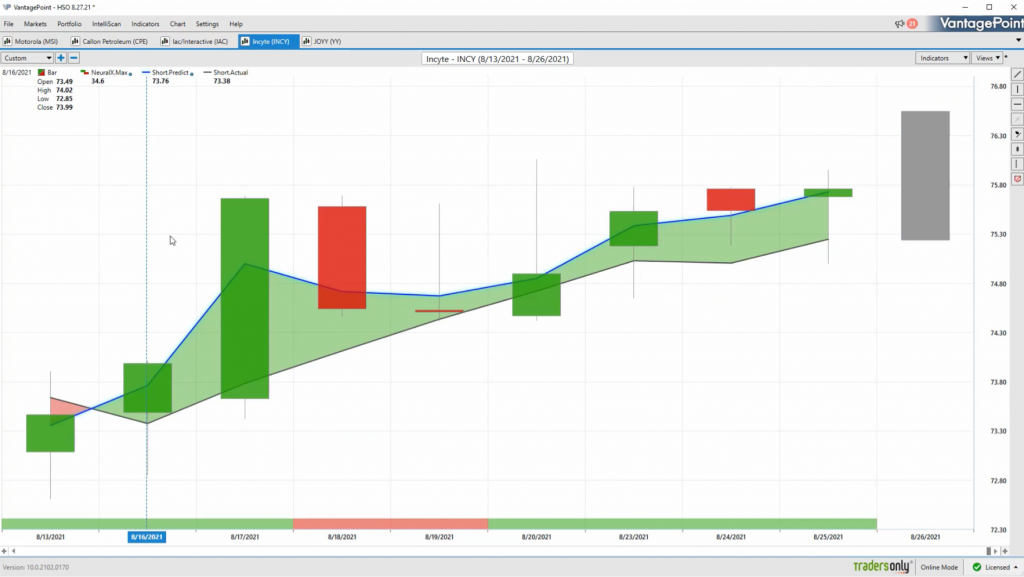Viewport: 1024px width, 577px height.
Task: Click the red delete drawings icon
Action: click(x=1017, y=179)
